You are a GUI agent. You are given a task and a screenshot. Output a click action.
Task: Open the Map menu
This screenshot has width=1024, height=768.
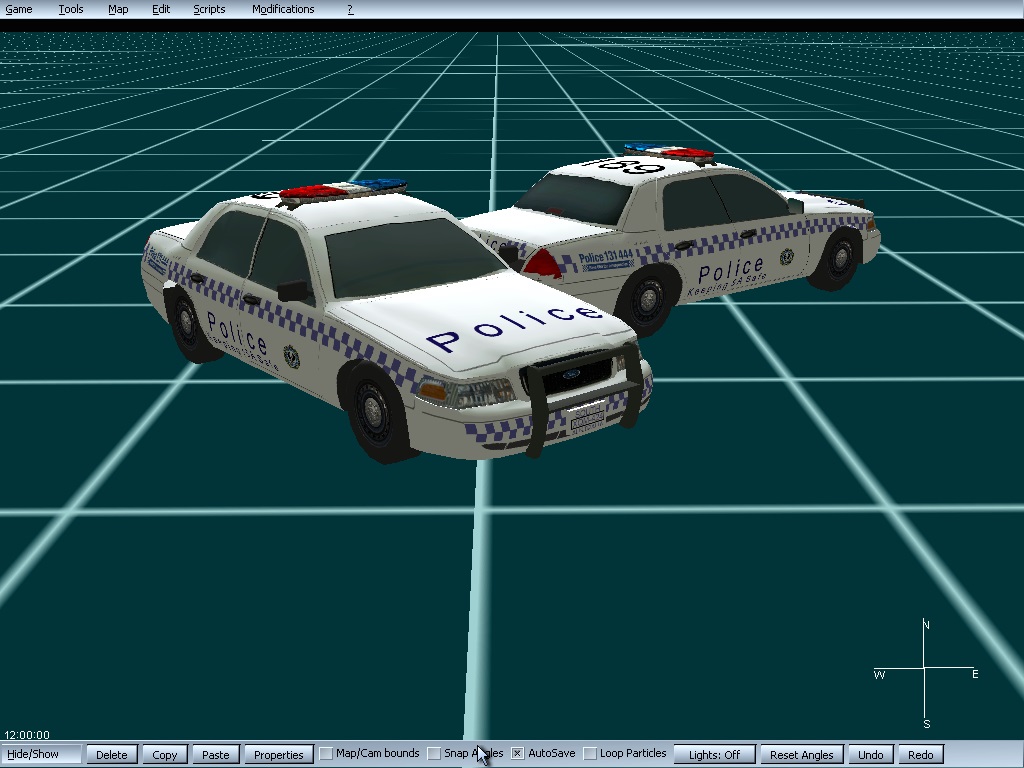(118, 9)
